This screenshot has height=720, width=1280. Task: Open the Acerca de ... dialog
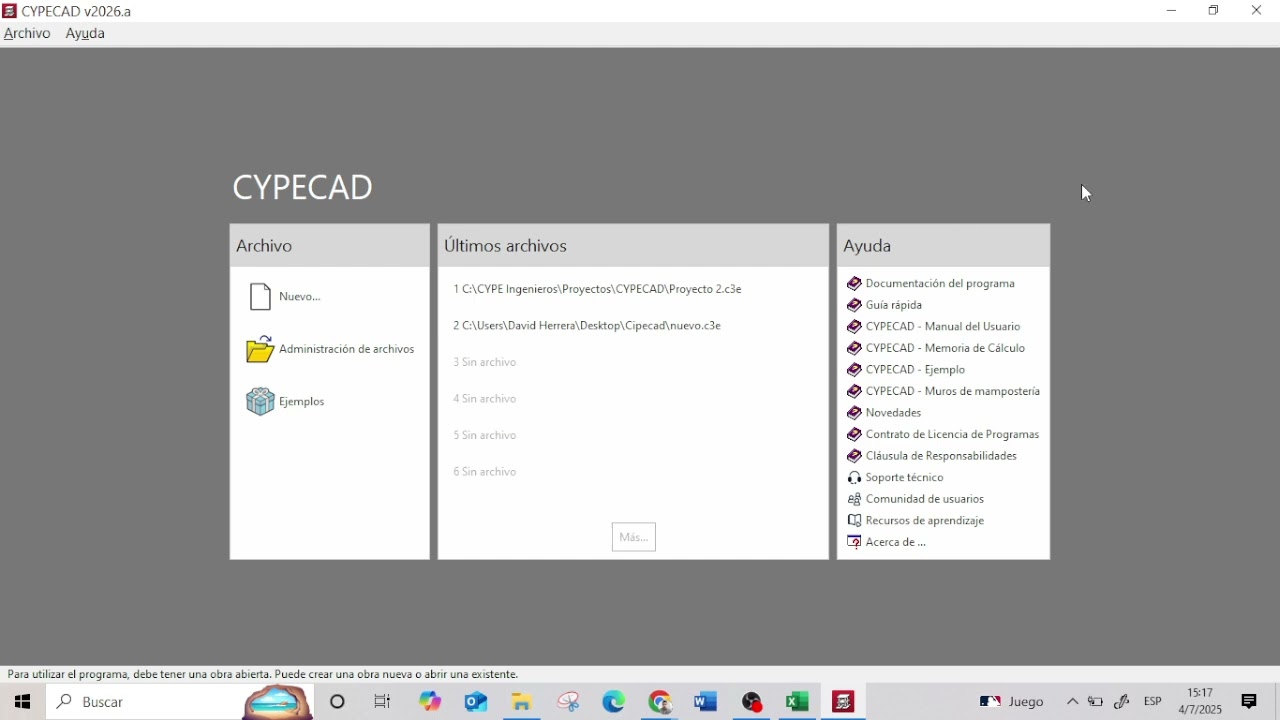(x=888, y=543)
